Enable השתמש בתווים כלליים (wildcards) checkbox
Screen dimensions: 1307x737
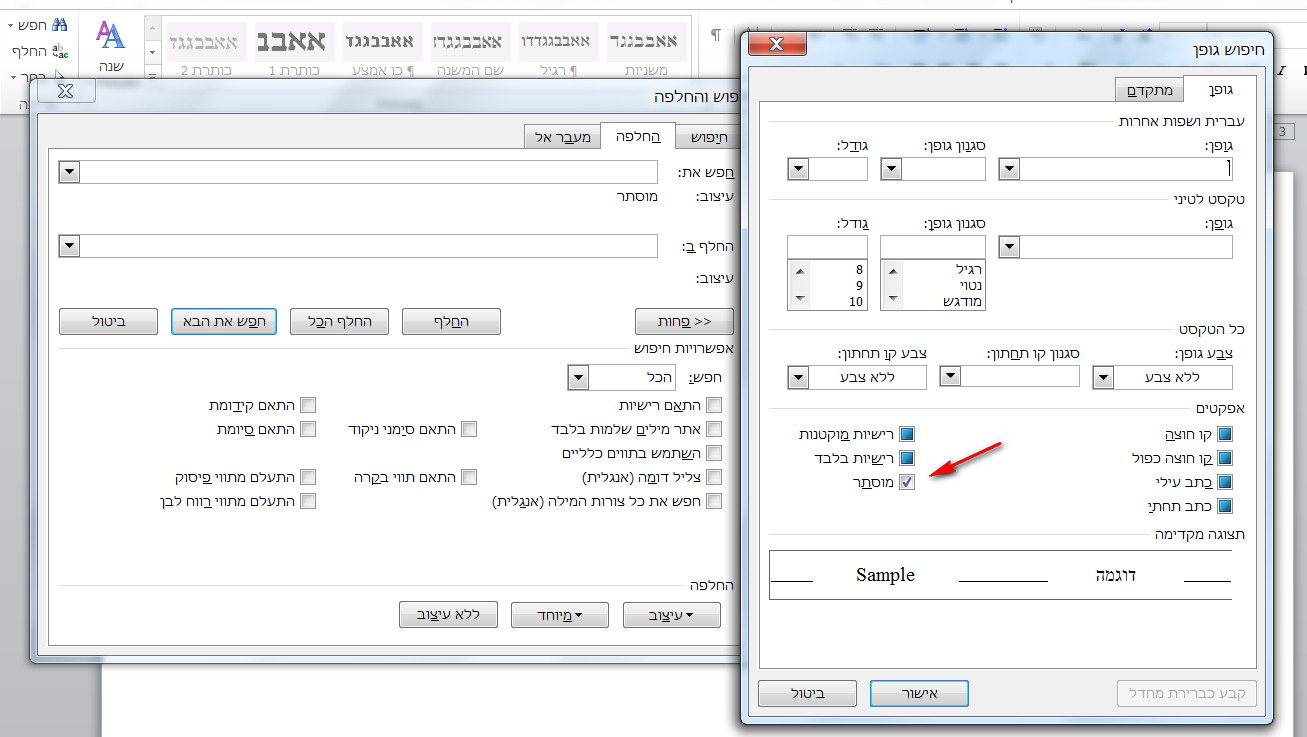pos(714,453)
